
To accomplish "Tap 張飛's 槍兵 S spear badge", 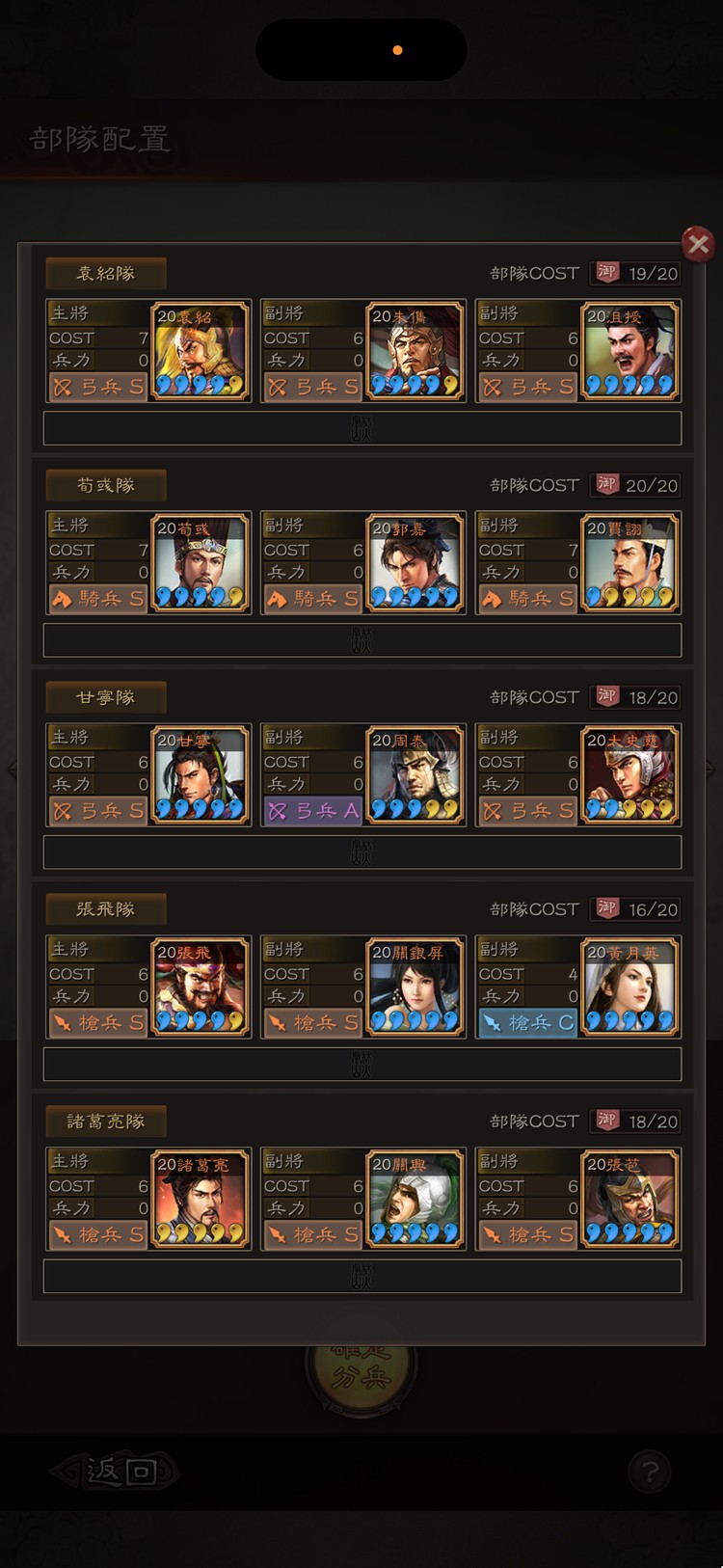I will coord(98,1023).
